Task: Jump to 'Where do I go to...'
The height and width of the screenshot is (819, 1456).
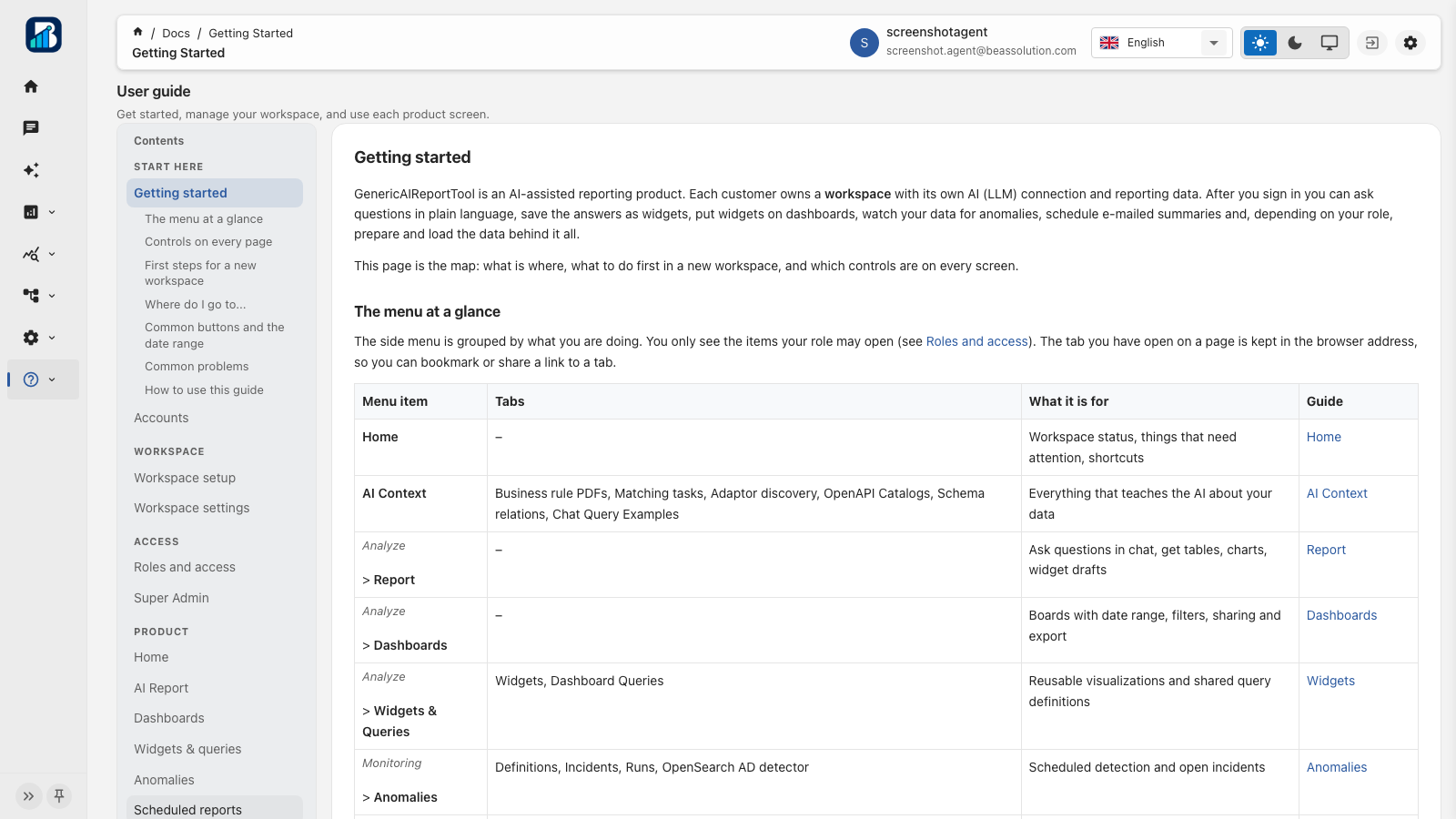Action: (x=195, y=305)
